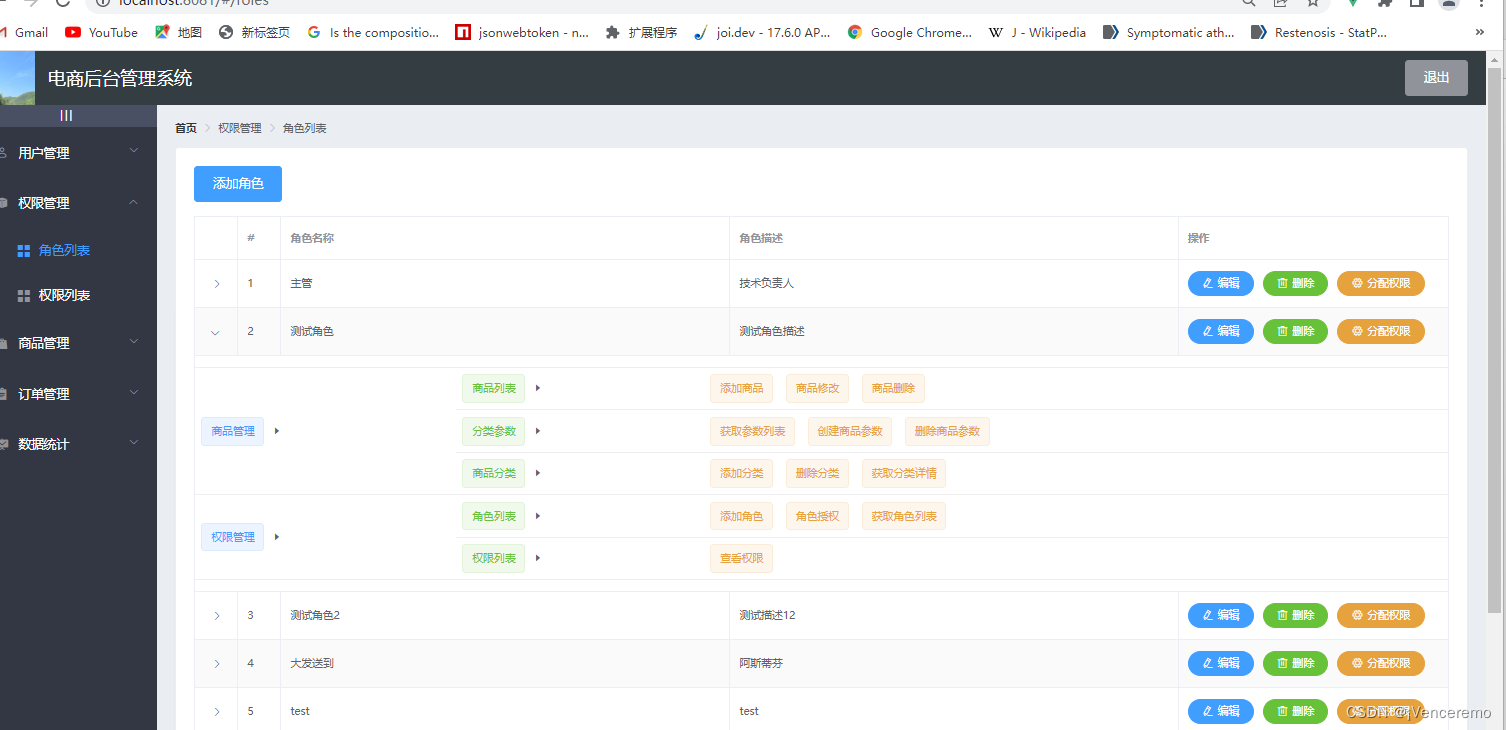Click the edit pencil icon for 主管 role
This screenshot has height=730, width=1506.
pos(1207,283)
